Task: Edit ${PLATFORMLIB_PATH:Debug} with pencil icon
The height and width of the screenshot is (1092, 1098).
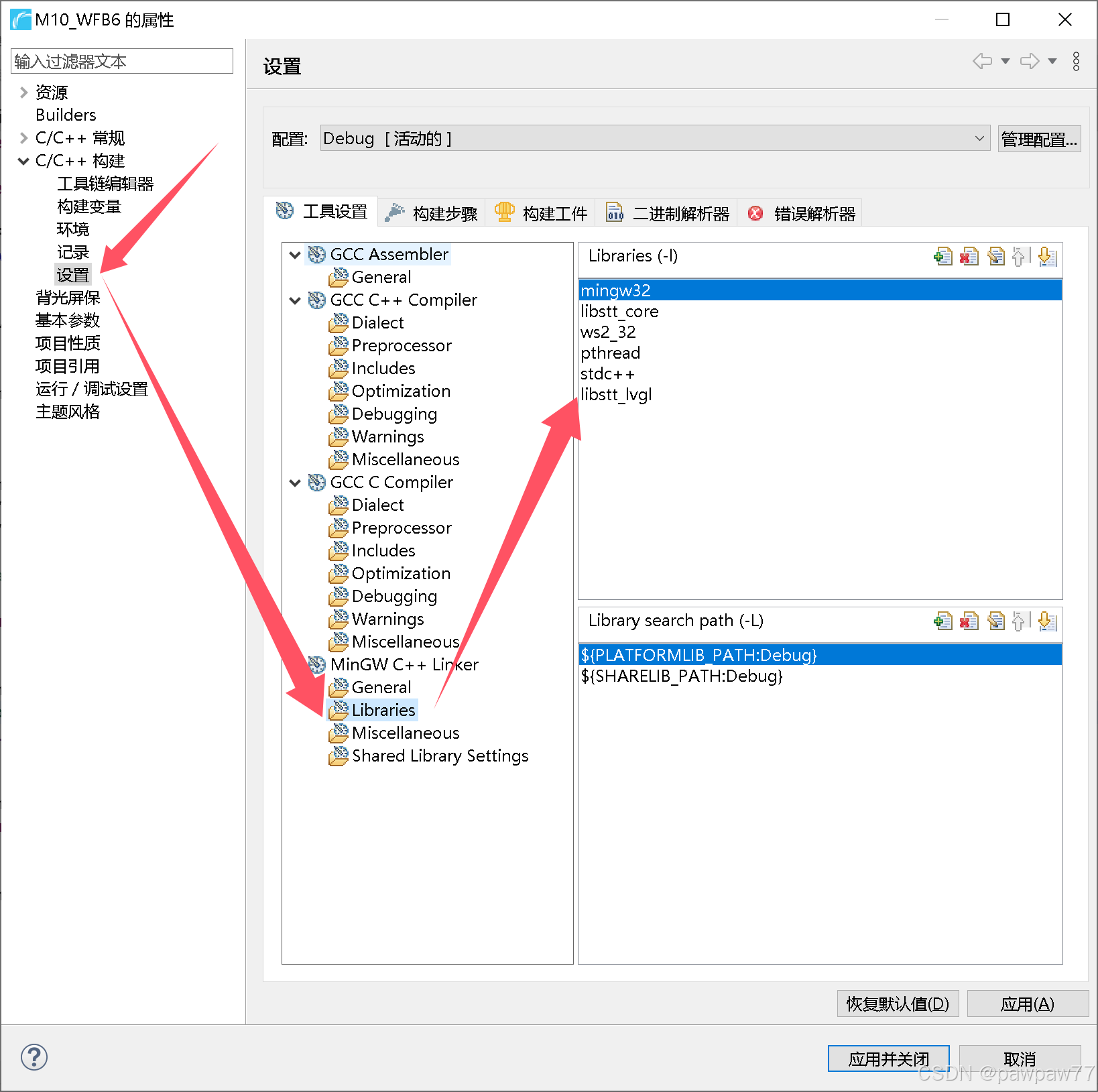Action: click(996, 621)
